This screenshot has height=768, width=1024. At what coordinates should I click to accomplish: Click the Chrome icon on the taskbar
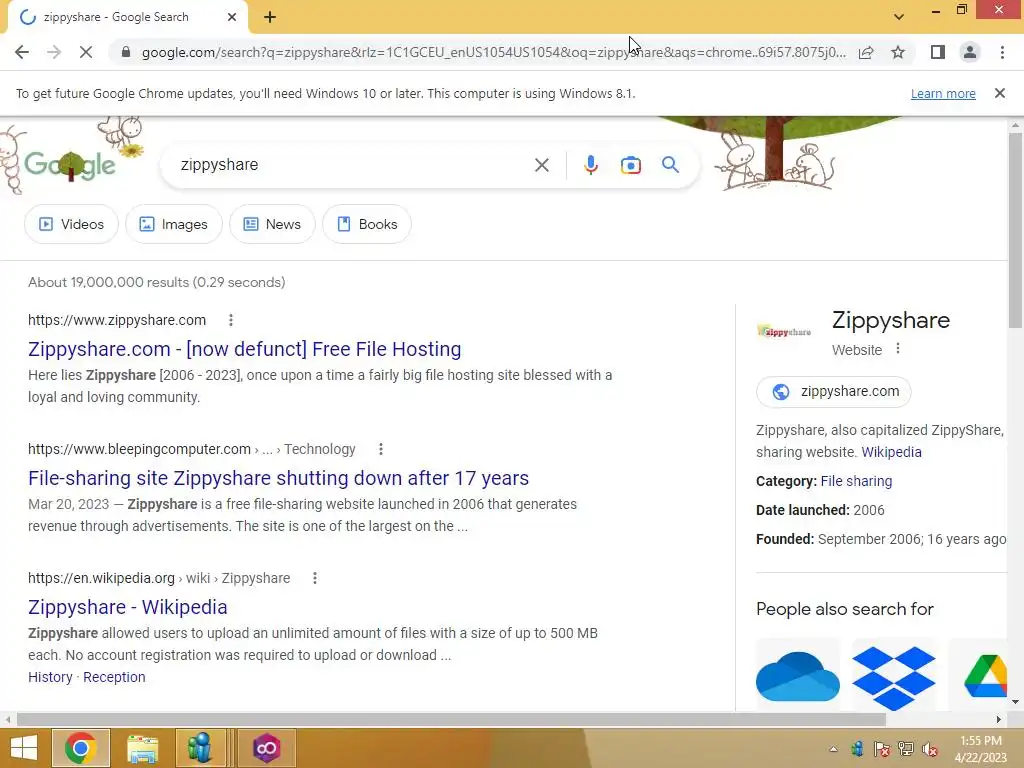[x=81, y=748]
